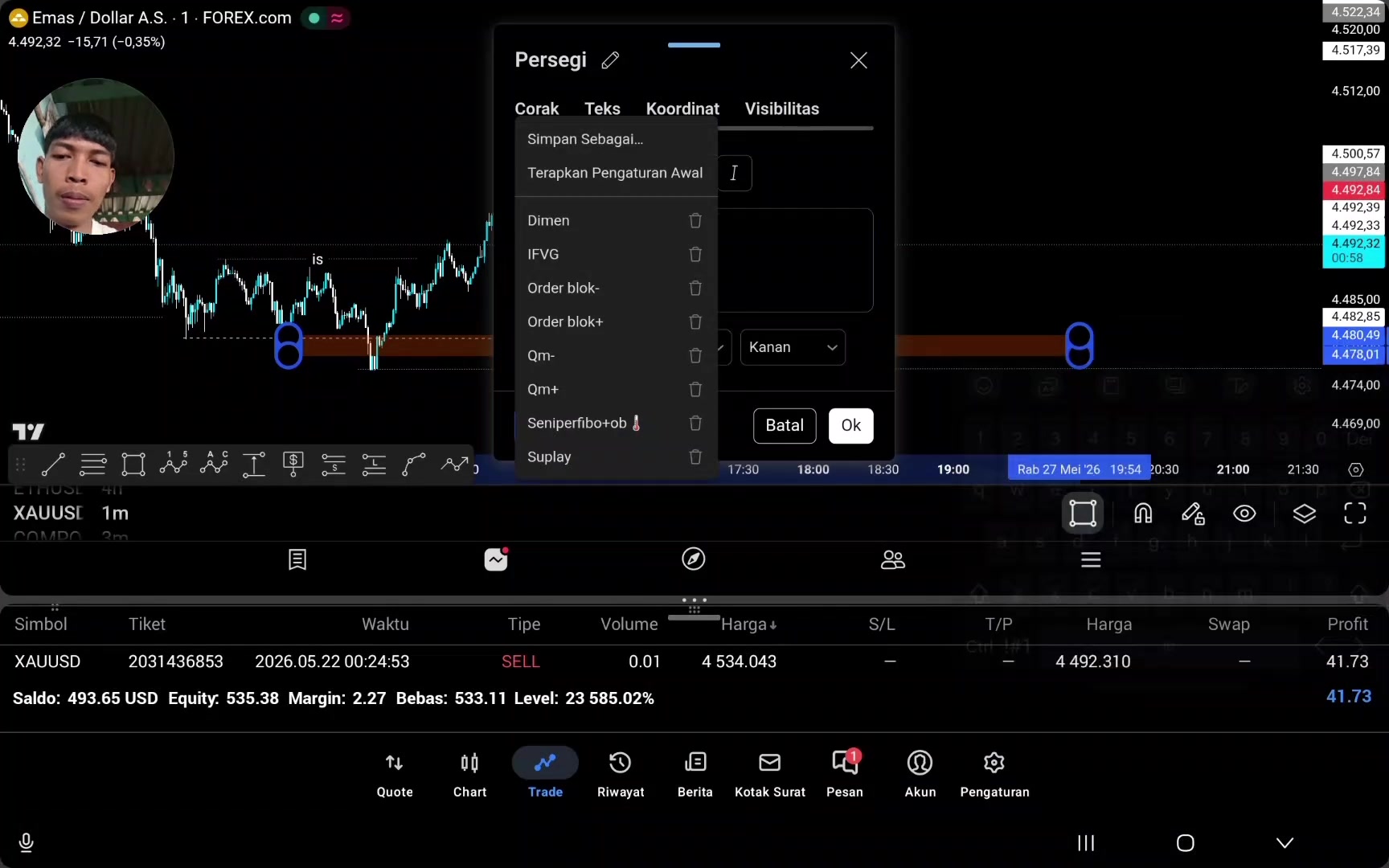Image resolution: width=1389 pixels, height=868 pixels.
Task: Edit the Persegi name with the pencil icon
Action: [x=610, y=60]
